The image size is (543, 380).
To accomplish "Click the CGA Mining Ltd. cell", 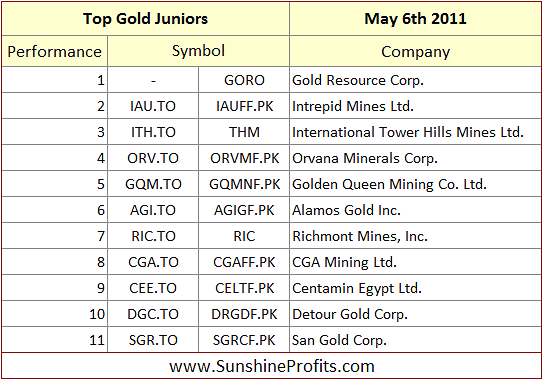I will coord(415,262).
